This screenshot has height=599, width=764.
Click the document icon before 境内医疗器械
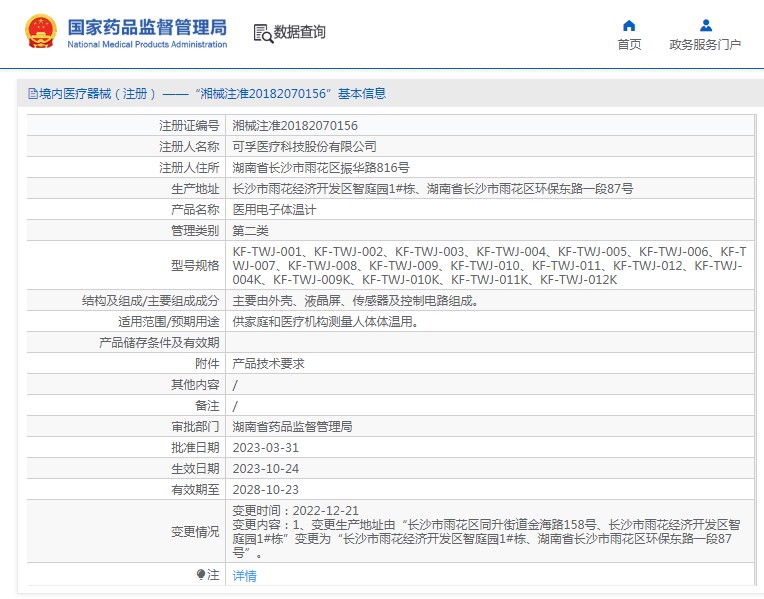point(32,94)
